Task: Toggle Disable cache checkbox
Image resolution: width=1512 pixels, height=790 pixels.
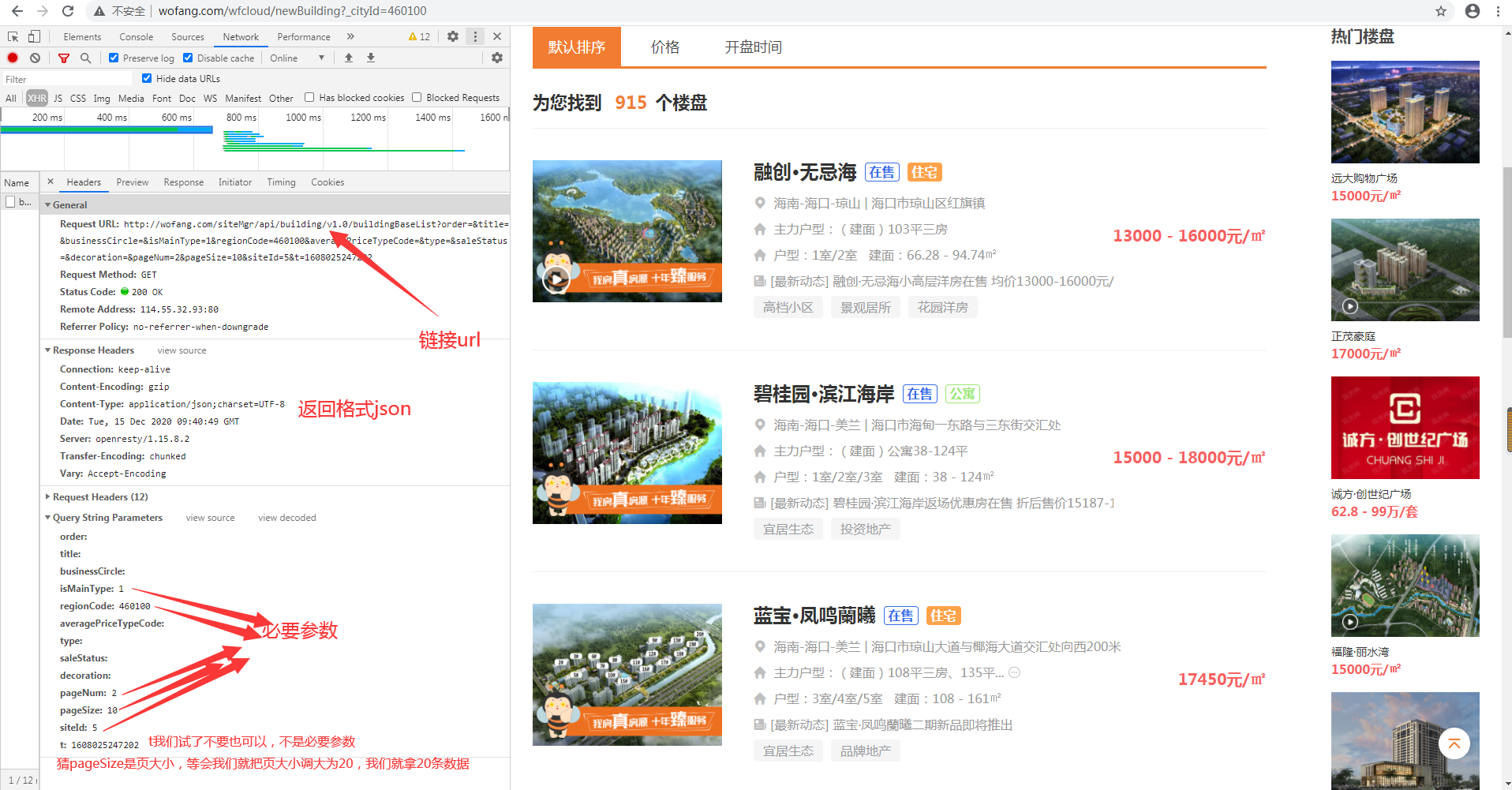Action: [188, 58]
